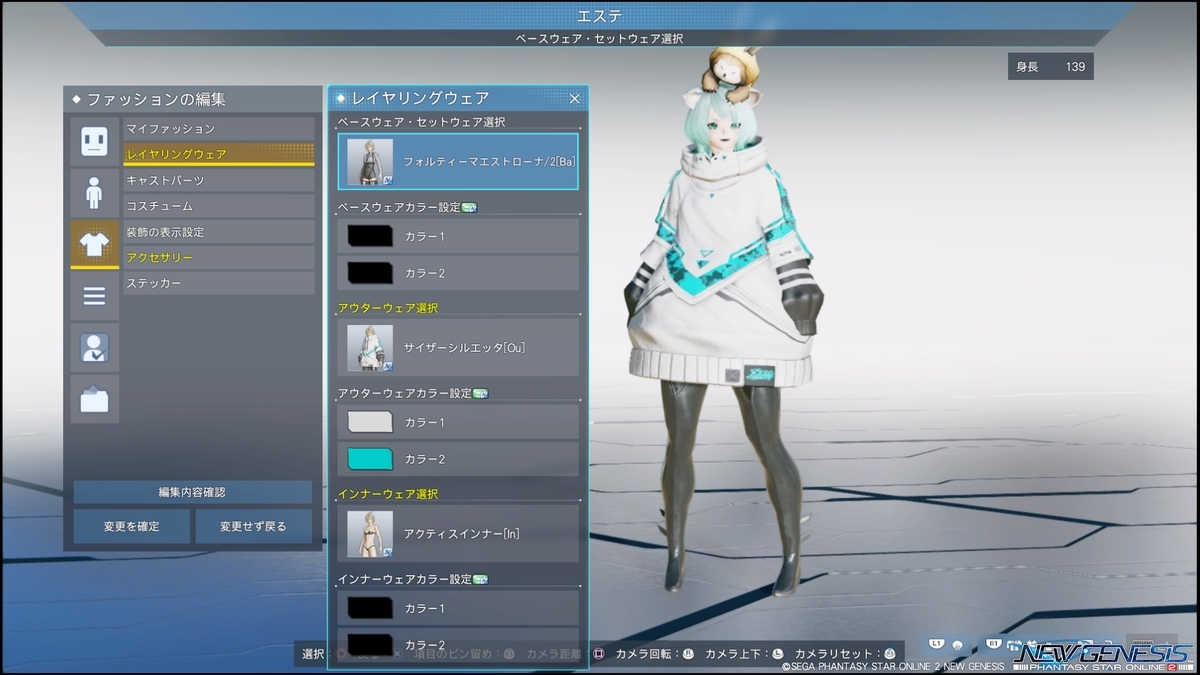Click カメラ回転 hint in bottom bar
Screen dimensions: 1200x675
point(655,654)
